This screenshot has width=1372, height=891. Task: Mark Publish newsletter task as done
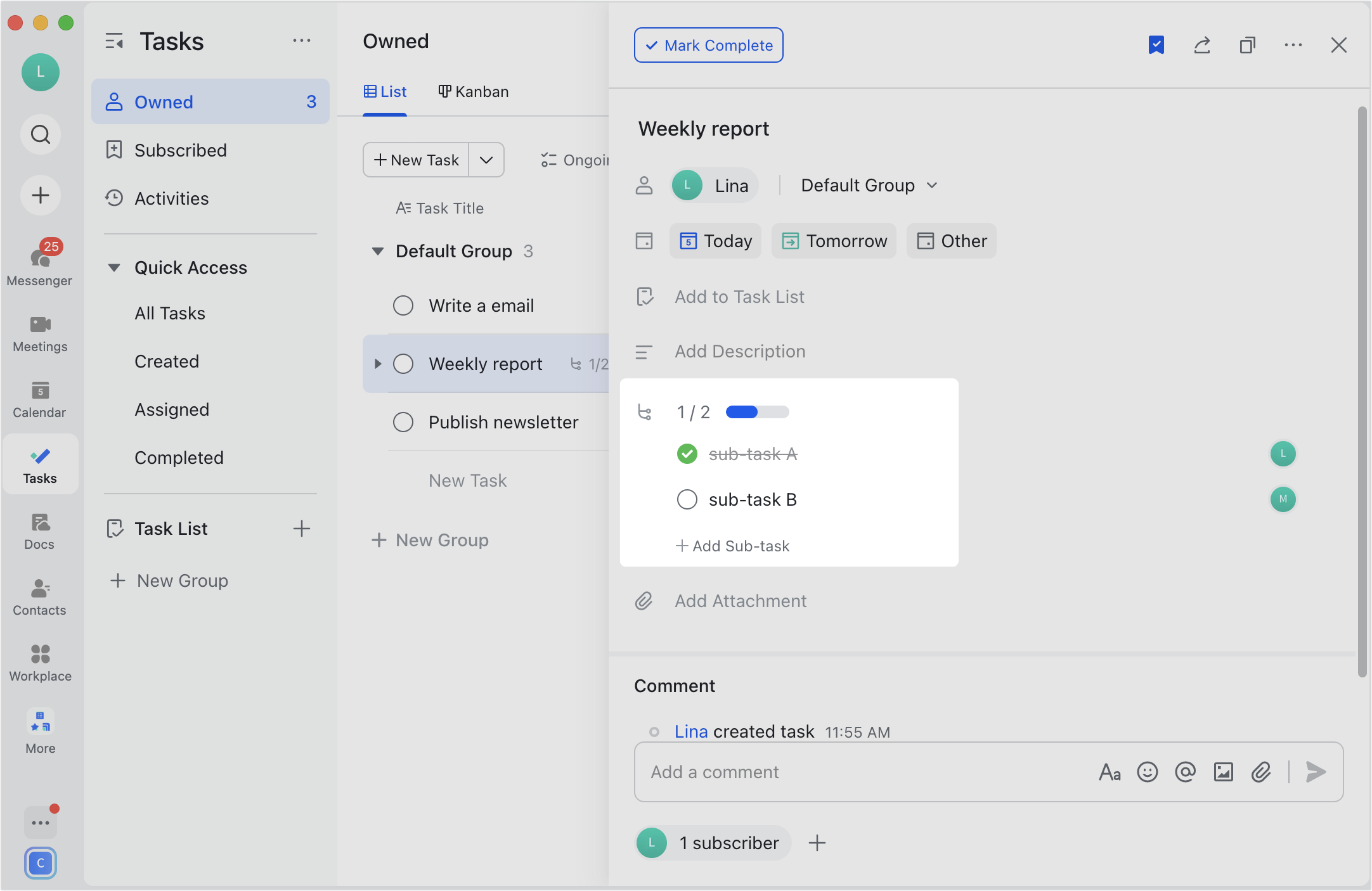pyautogui.click(x=403, y=422)
